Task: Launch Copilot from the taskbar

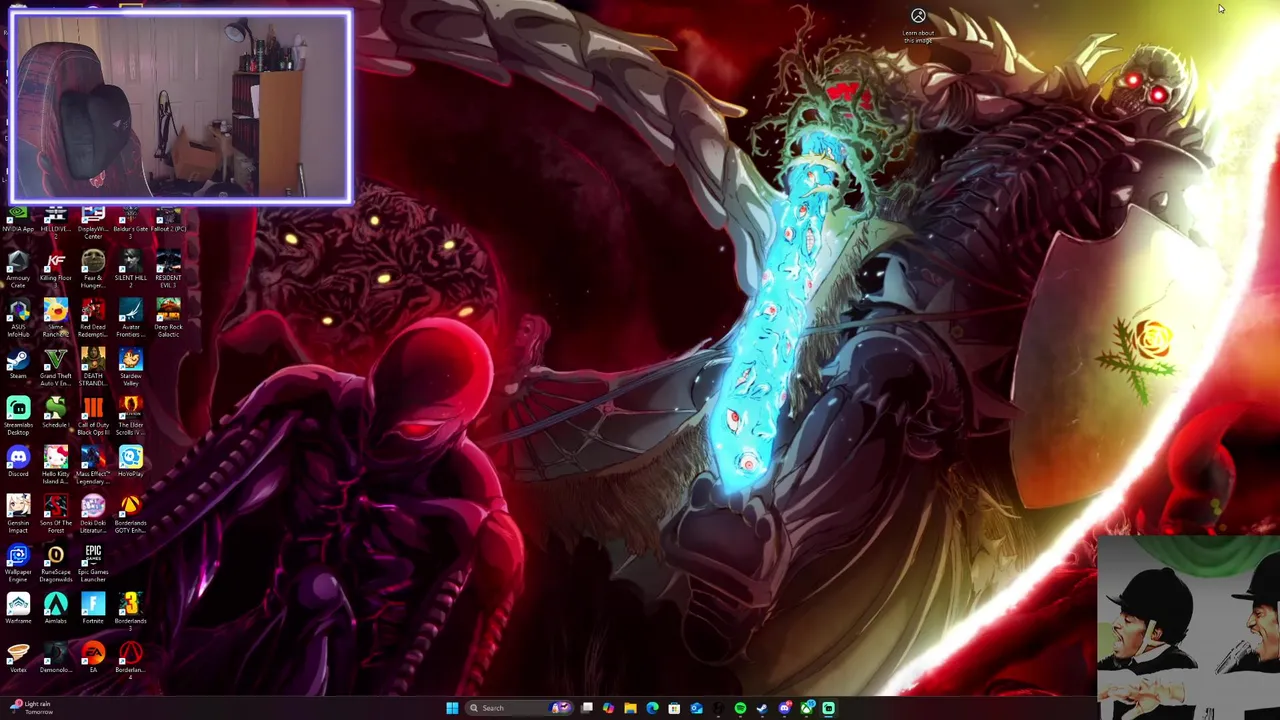Action: (608, 708)
